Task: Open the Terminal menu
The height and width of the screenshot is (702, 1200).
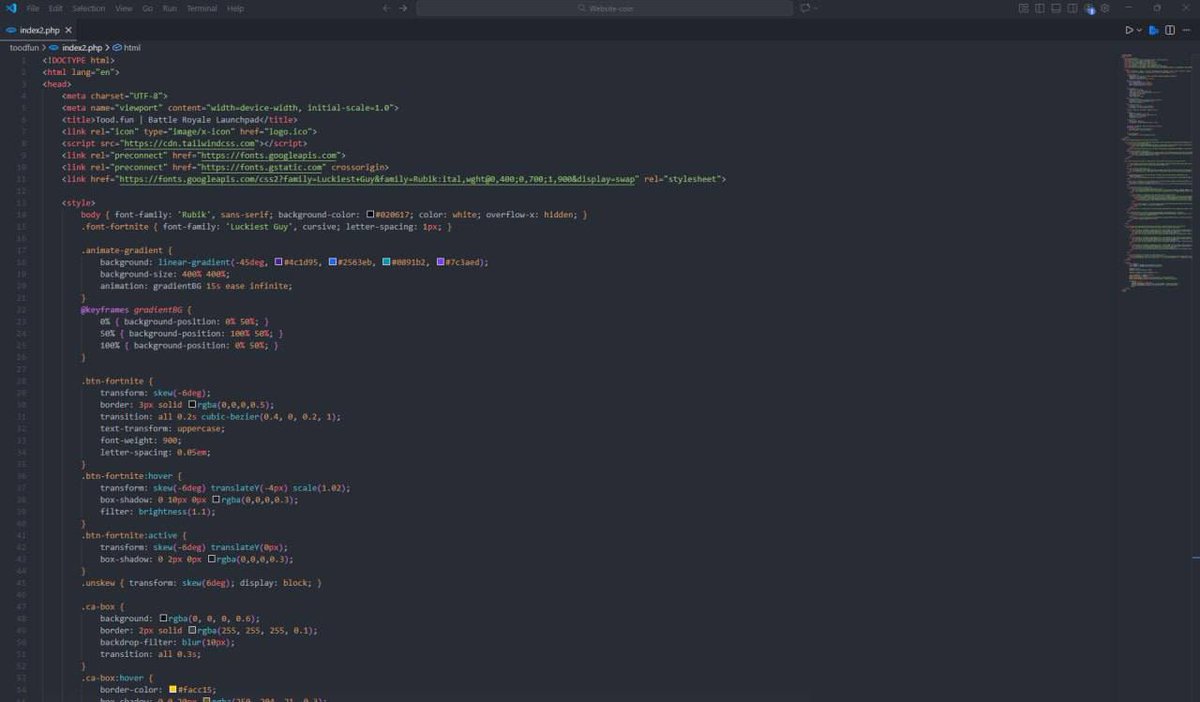Action: pyautogui.click(x=202, y=8)
